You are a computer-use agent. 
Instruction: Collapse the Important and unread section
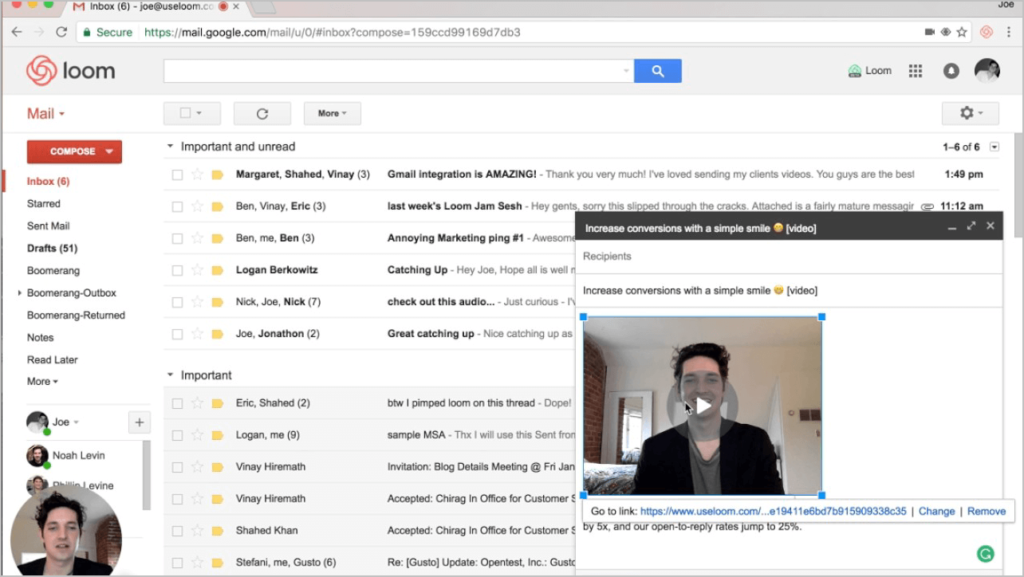coord(170,147)
